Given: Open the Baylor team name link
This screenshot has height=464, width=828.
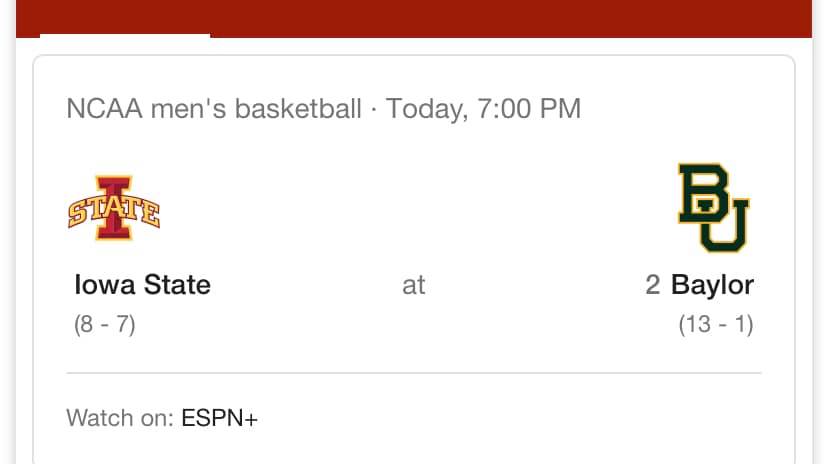Looking at the screenshot, I should click(x=712, y=285).
